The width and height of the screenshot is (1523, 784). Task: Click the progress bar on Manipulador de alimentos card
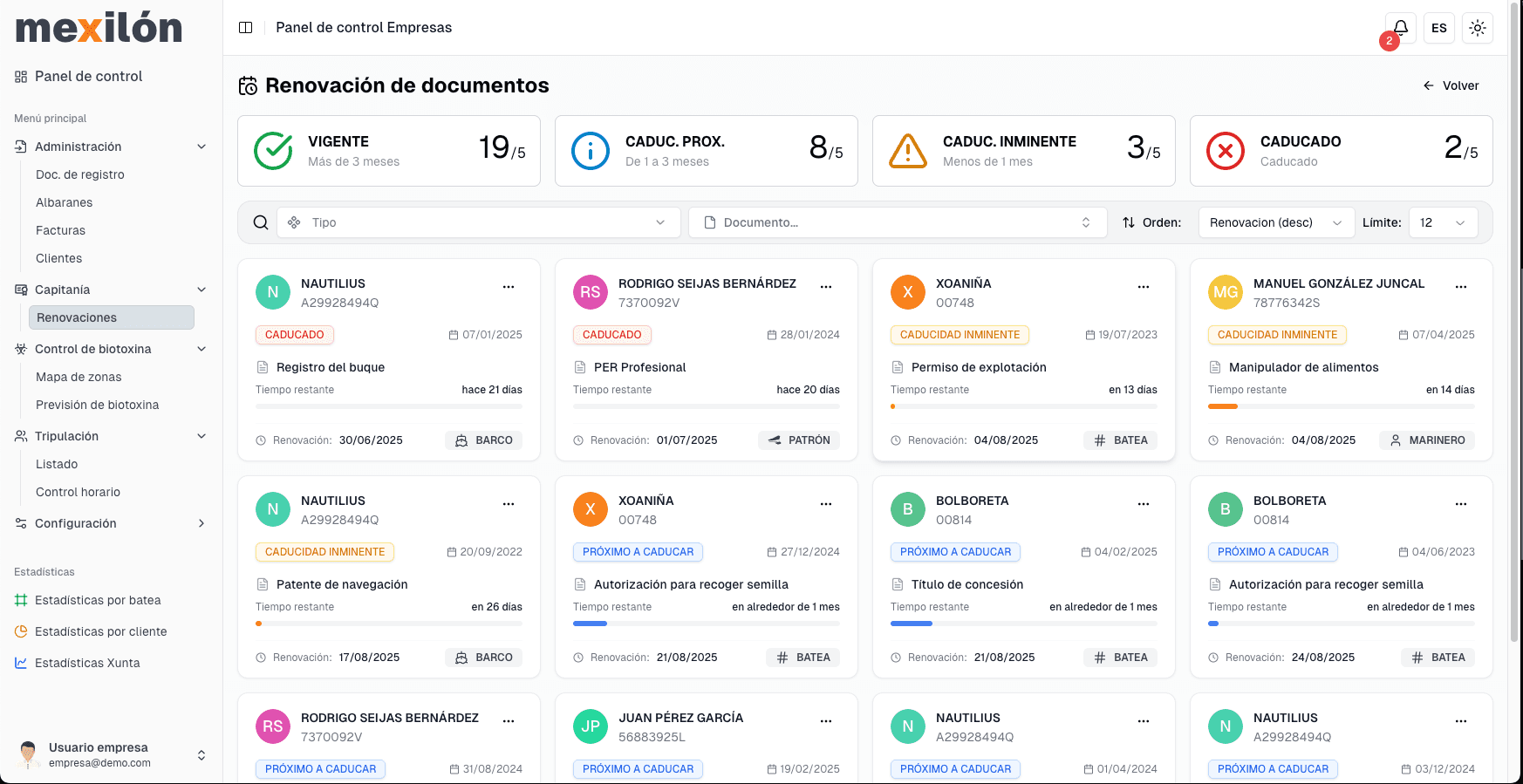click(1342, 406)
